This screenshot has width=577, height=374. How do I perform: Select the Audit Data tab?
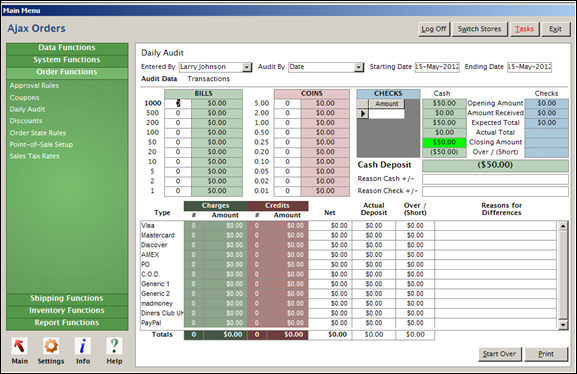[159, 79]
